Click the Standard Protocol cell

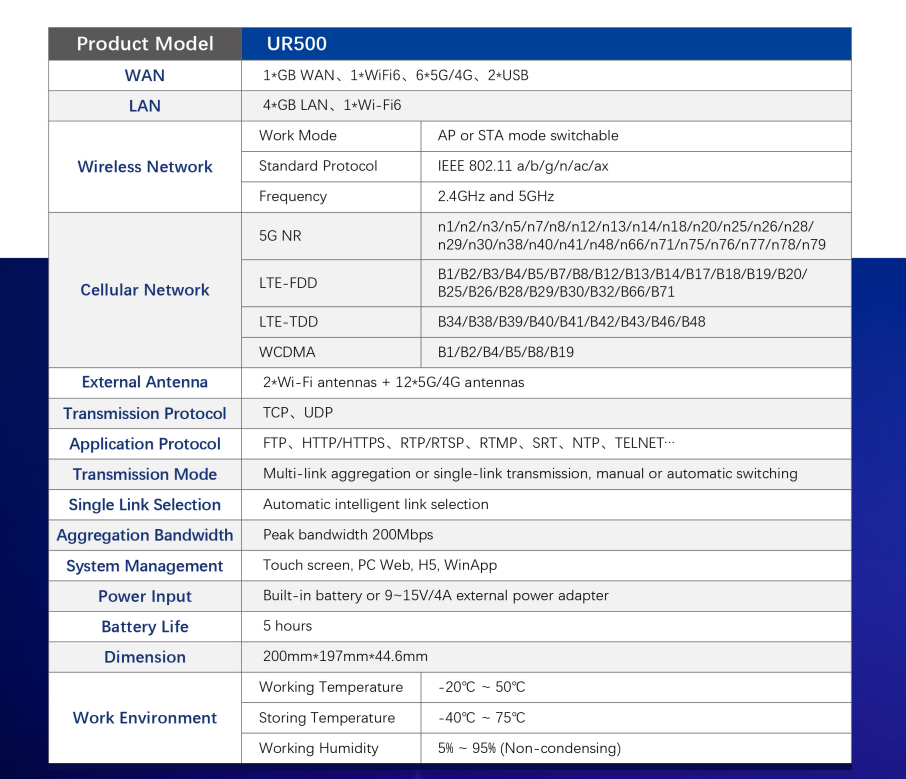click(332, 166)
